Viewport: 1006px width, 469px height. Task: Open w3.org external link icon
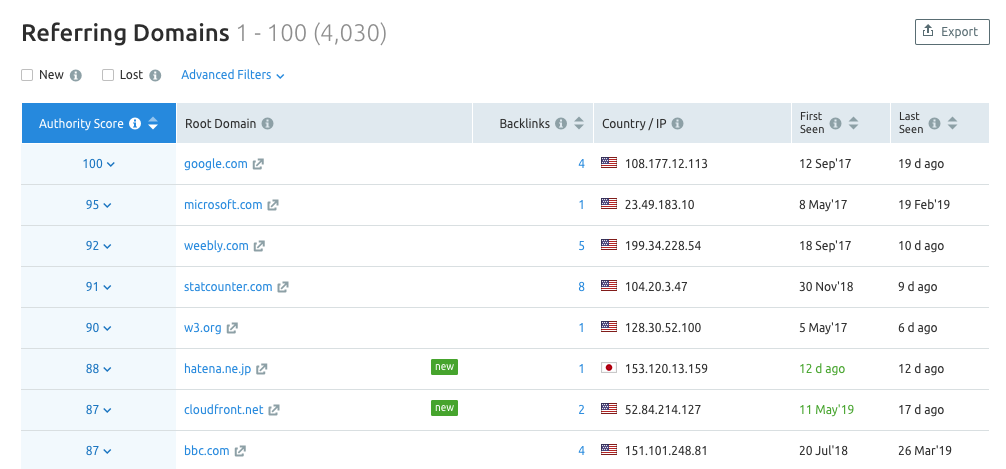coord(232,328)
